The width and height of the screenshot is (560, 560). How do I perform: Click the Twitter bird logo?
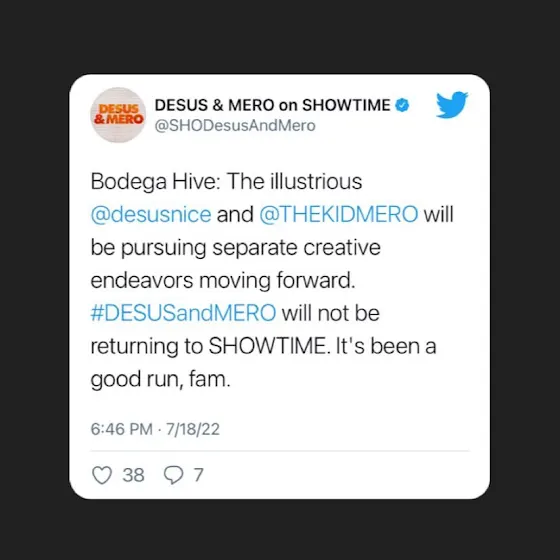452,105
